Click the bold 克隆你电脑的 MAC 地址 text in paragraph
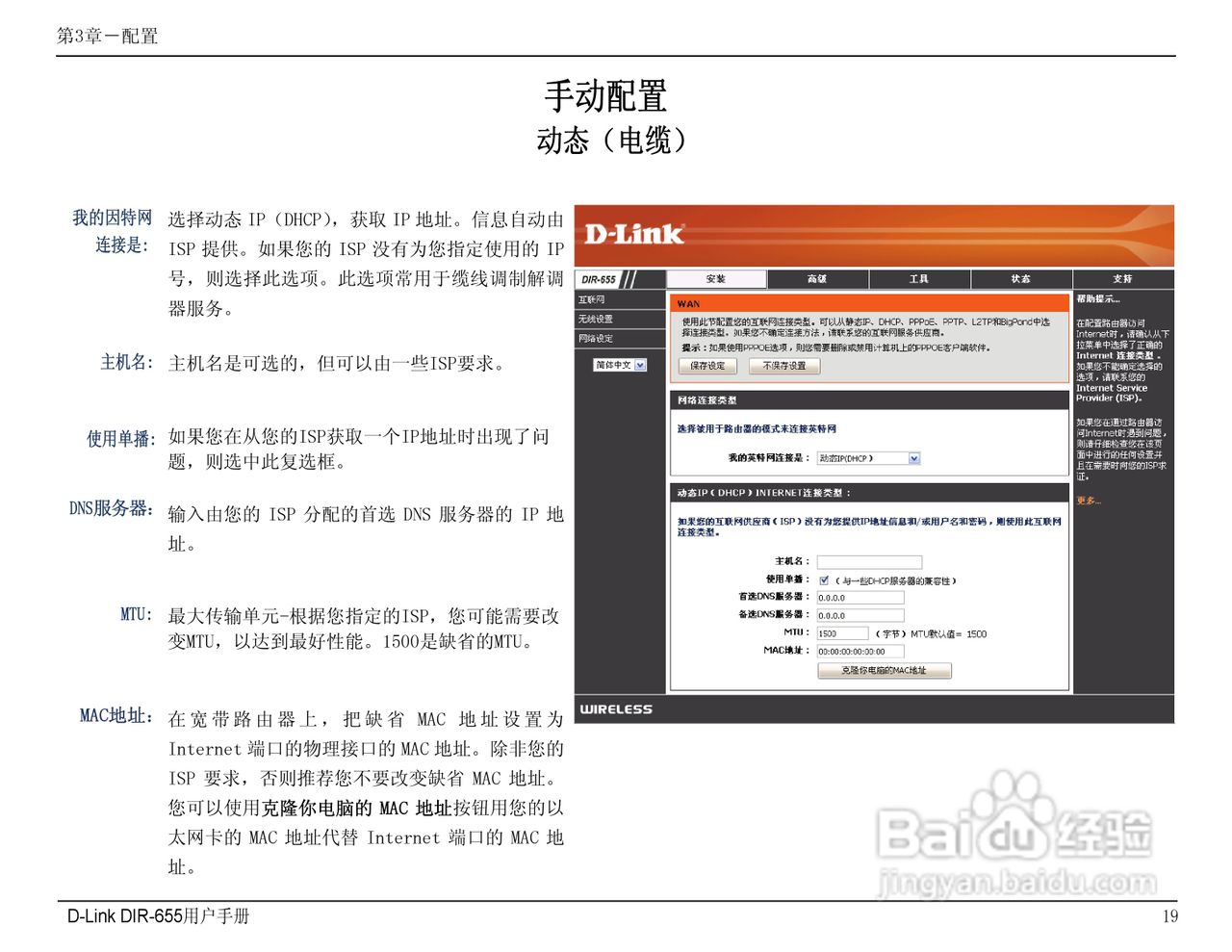This screenshot has height=952, width=1232. pos(357,809)
